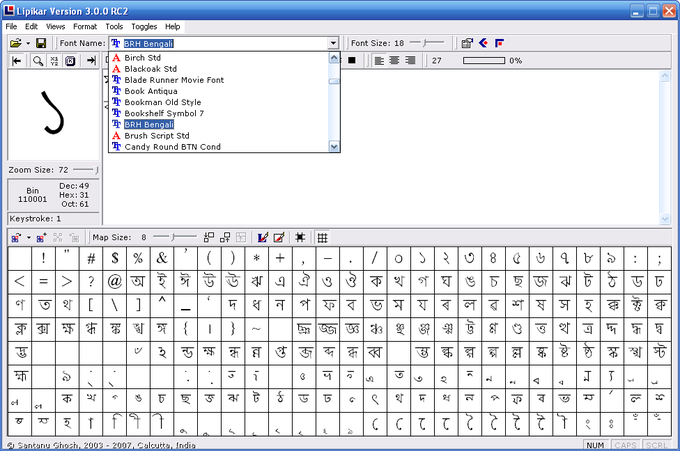Click the Font Size slider
Screen dimensions: 680x451
pyautogui.click(x=427, y=42)
